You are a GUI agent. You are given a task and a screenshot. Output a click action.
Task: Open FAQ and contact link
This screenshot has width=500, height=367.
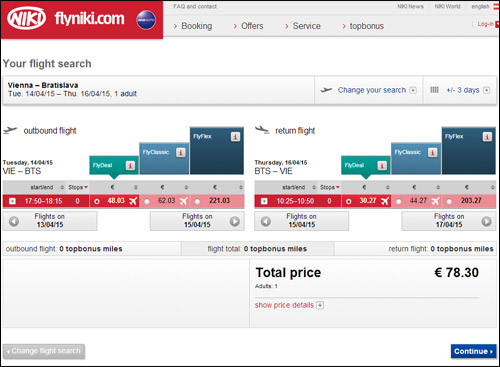coord(195,6)
